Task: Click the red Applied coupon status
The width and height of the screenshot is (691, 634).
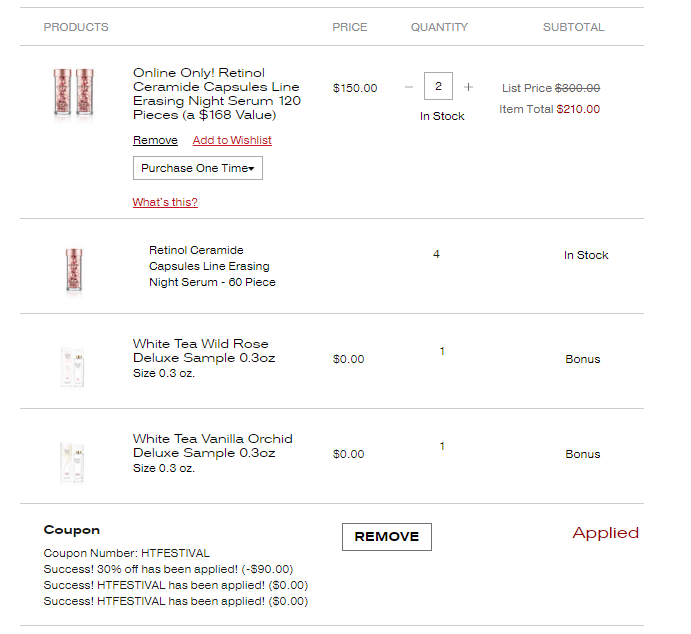Action: [606, 533]
